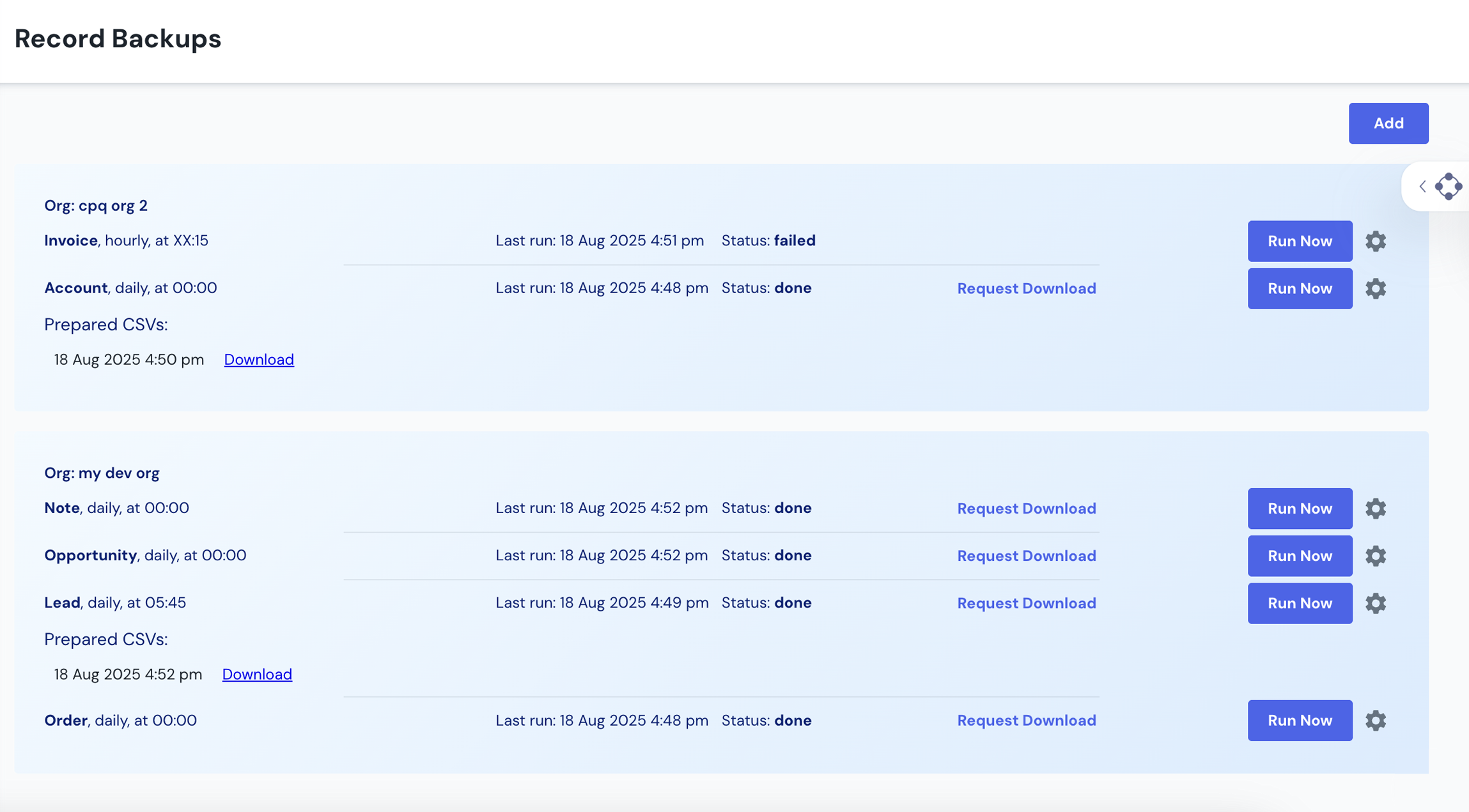
Task: Click the connected-nodes widget icon
Action: point(1447,186)
